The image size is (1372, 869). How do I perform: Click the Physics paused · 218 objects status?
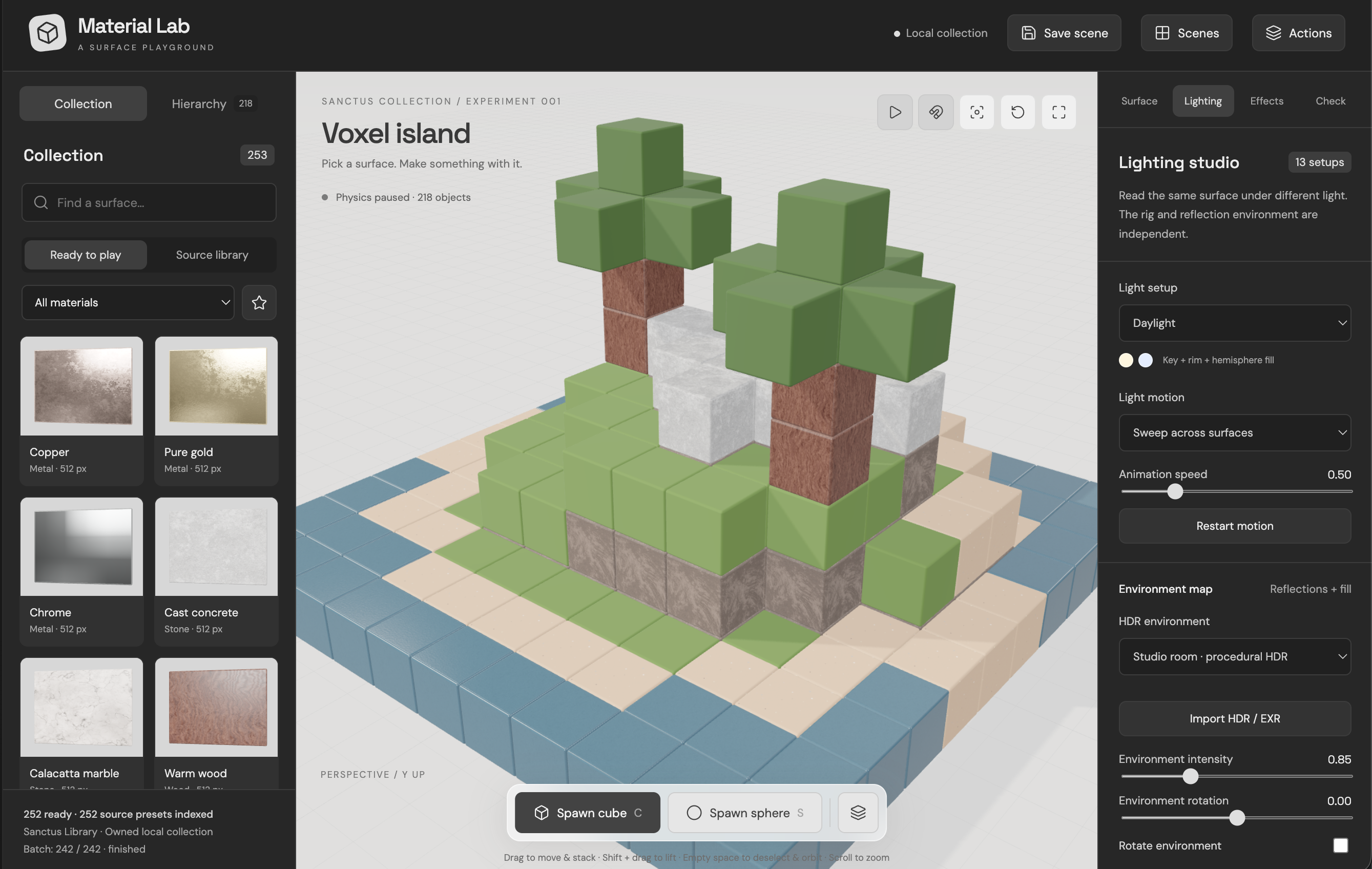[x=397, y=197]
